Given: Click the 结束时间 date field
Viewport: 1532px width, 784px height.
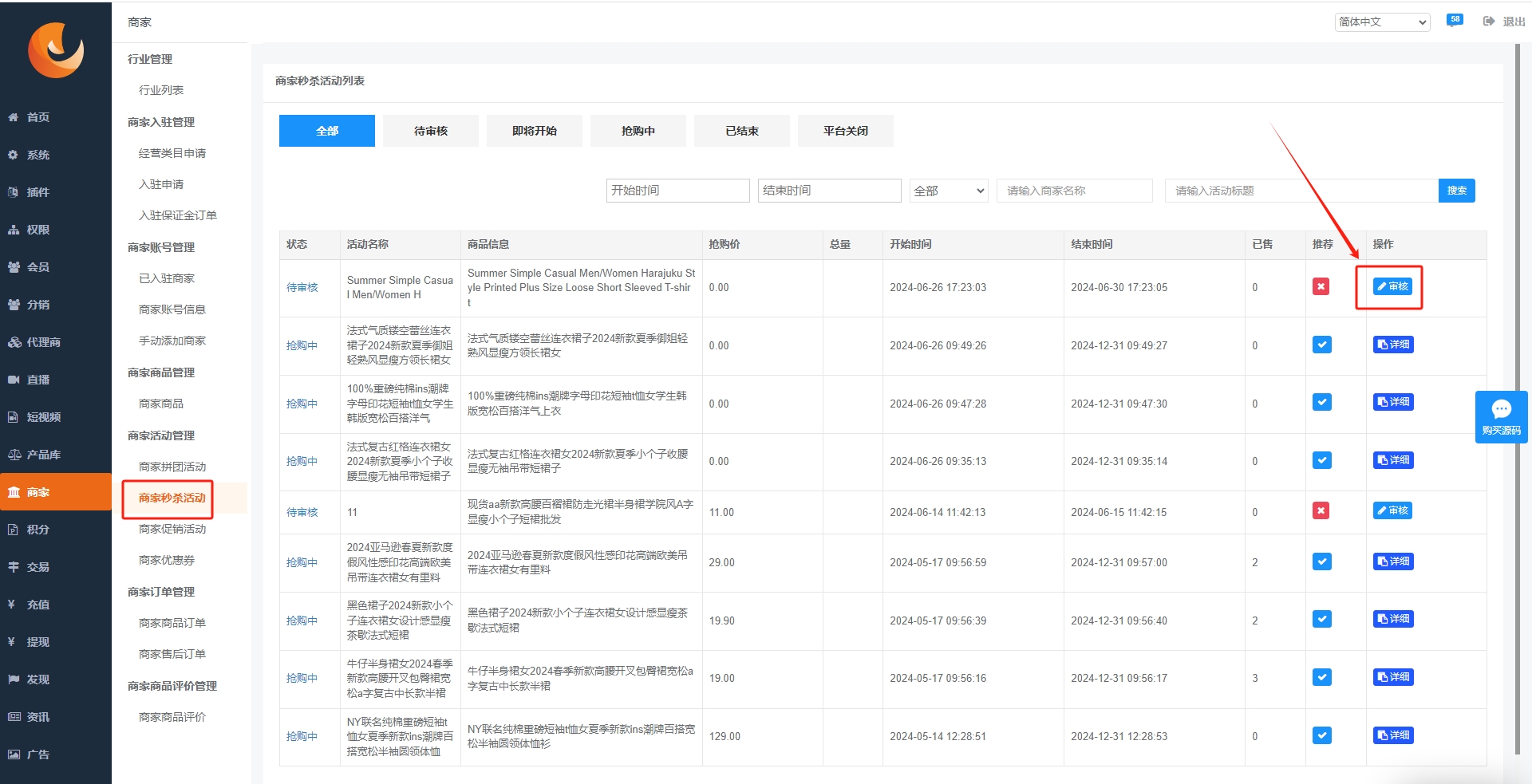Looking at the screenshot, I should (830, 191).
